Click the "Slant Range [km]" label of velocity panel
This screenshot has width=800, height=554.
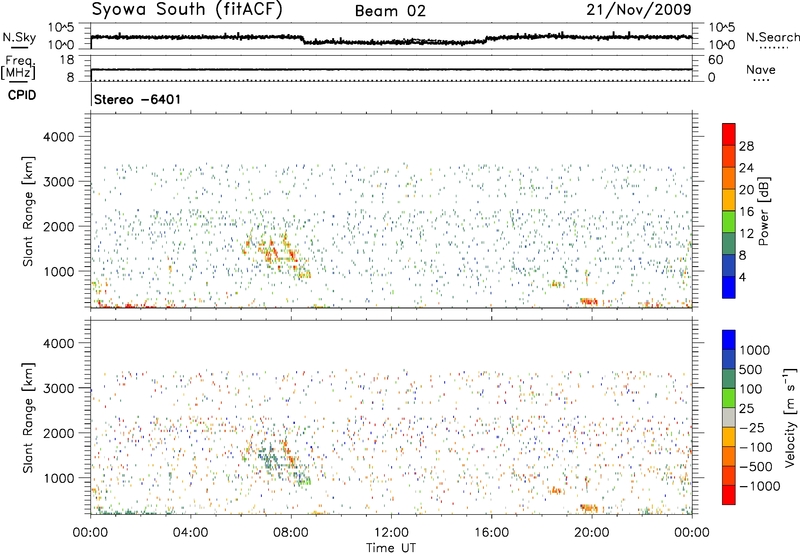pos(28,418)
